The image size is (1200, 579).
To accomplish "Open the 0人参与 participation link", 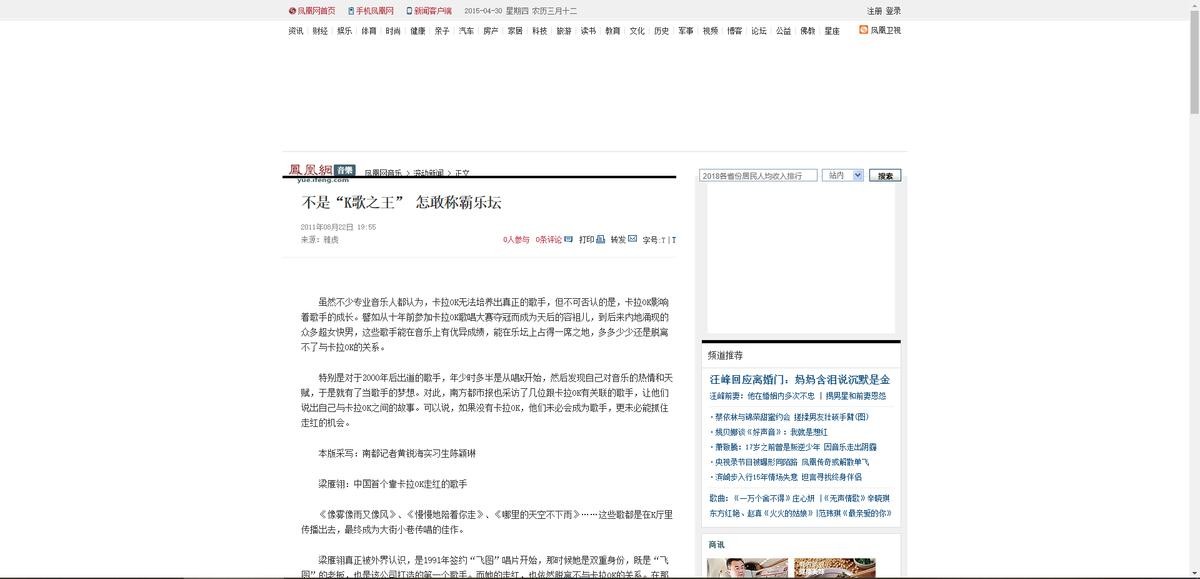I will (516, 240).
